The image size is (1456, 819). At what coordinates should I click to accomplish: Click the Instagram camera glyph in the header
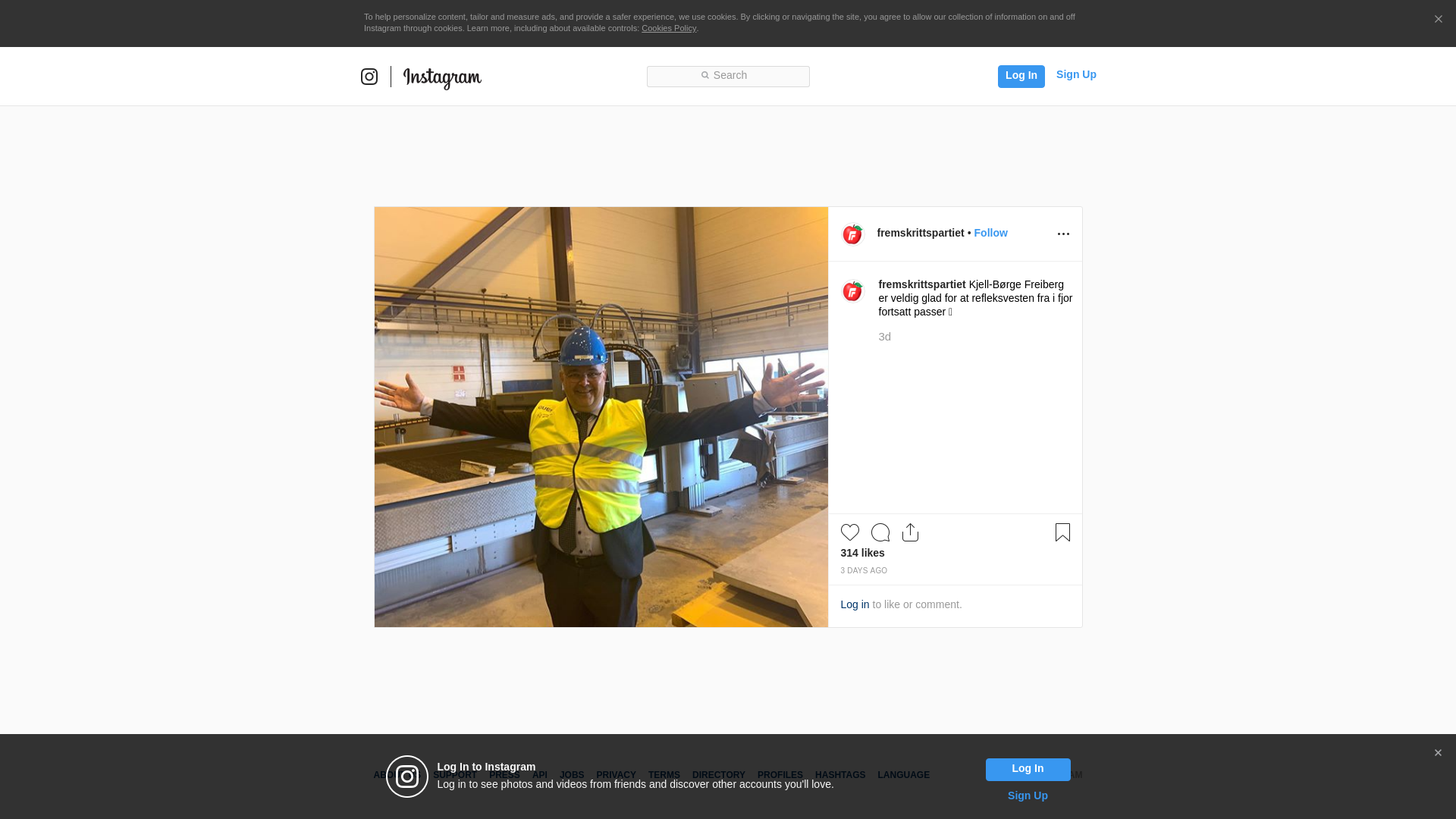[x=369, y=77]
